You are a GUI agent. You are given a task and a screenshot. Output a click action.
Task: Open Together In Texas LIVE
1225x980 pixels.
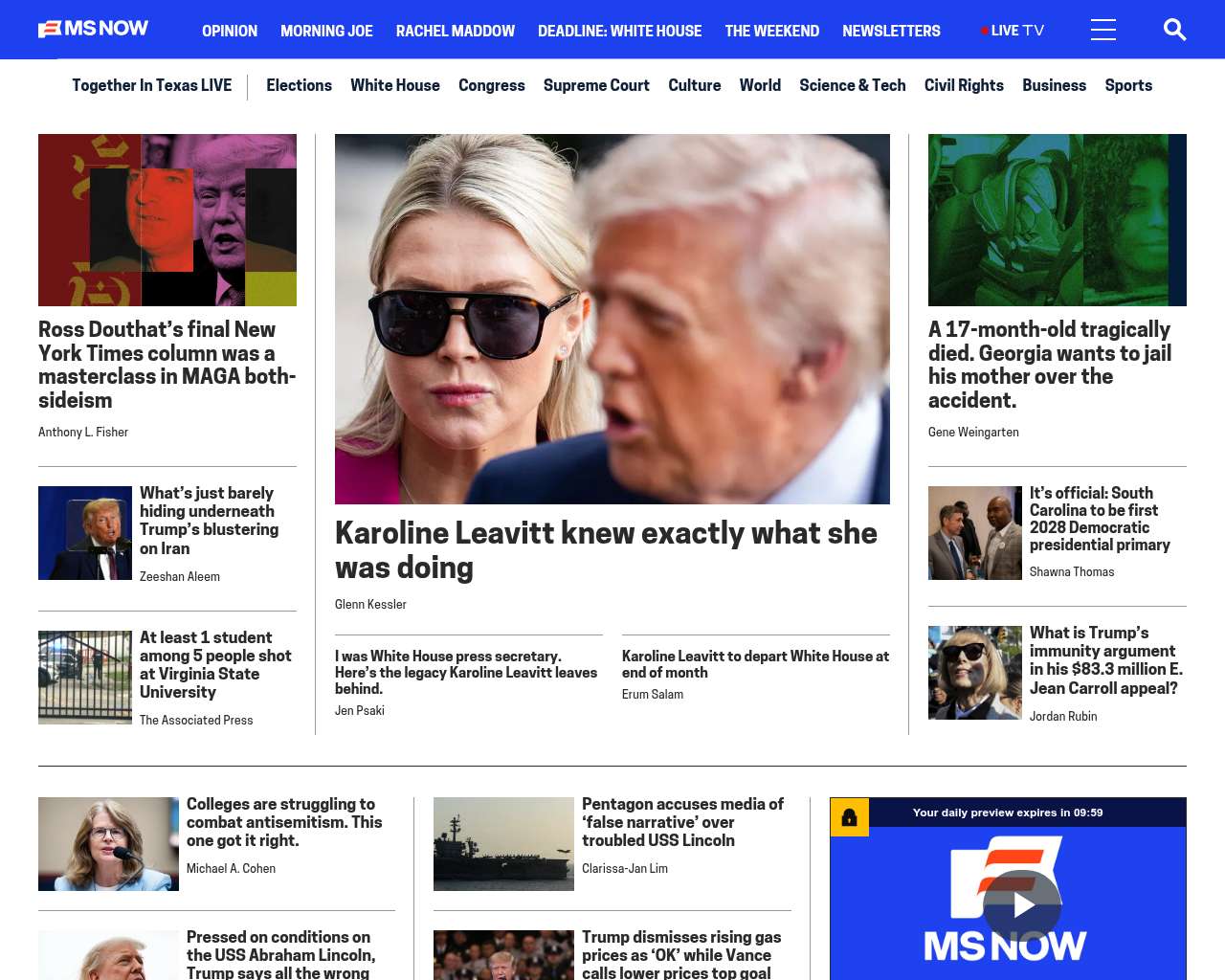151,85
